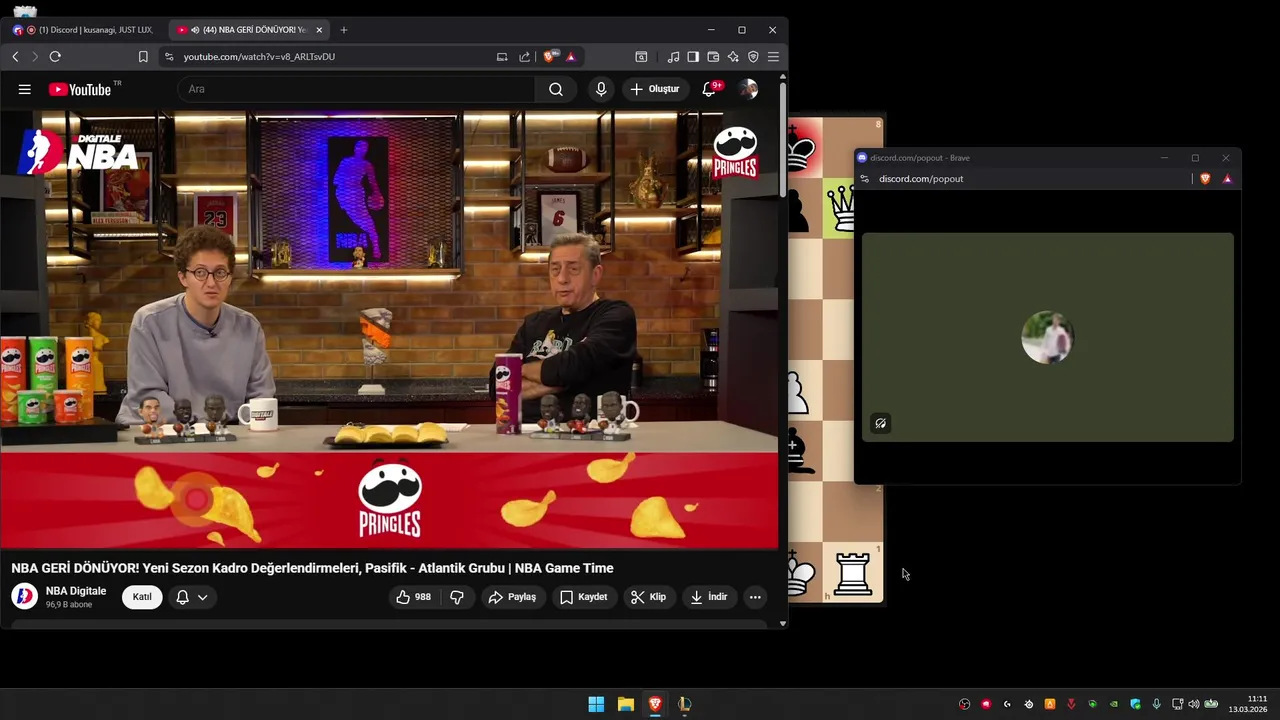
Task: Open Brave Wallet icon
Action: 713,57
